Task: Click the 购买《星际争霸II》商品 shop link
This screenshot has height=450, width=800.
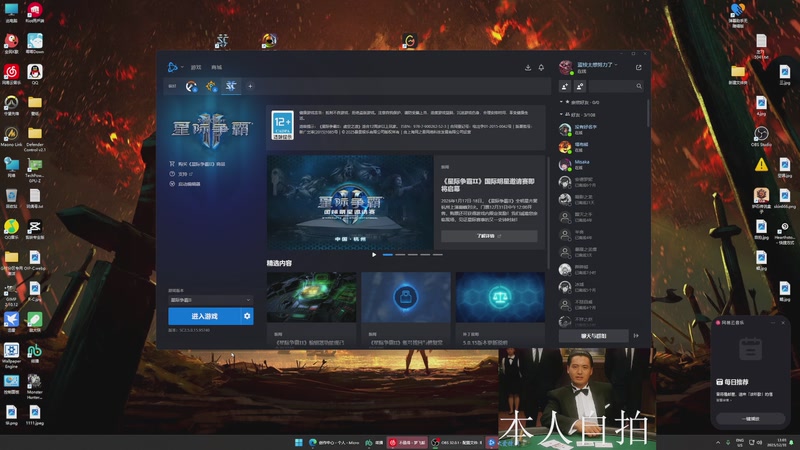Action: tap(197, 164)
